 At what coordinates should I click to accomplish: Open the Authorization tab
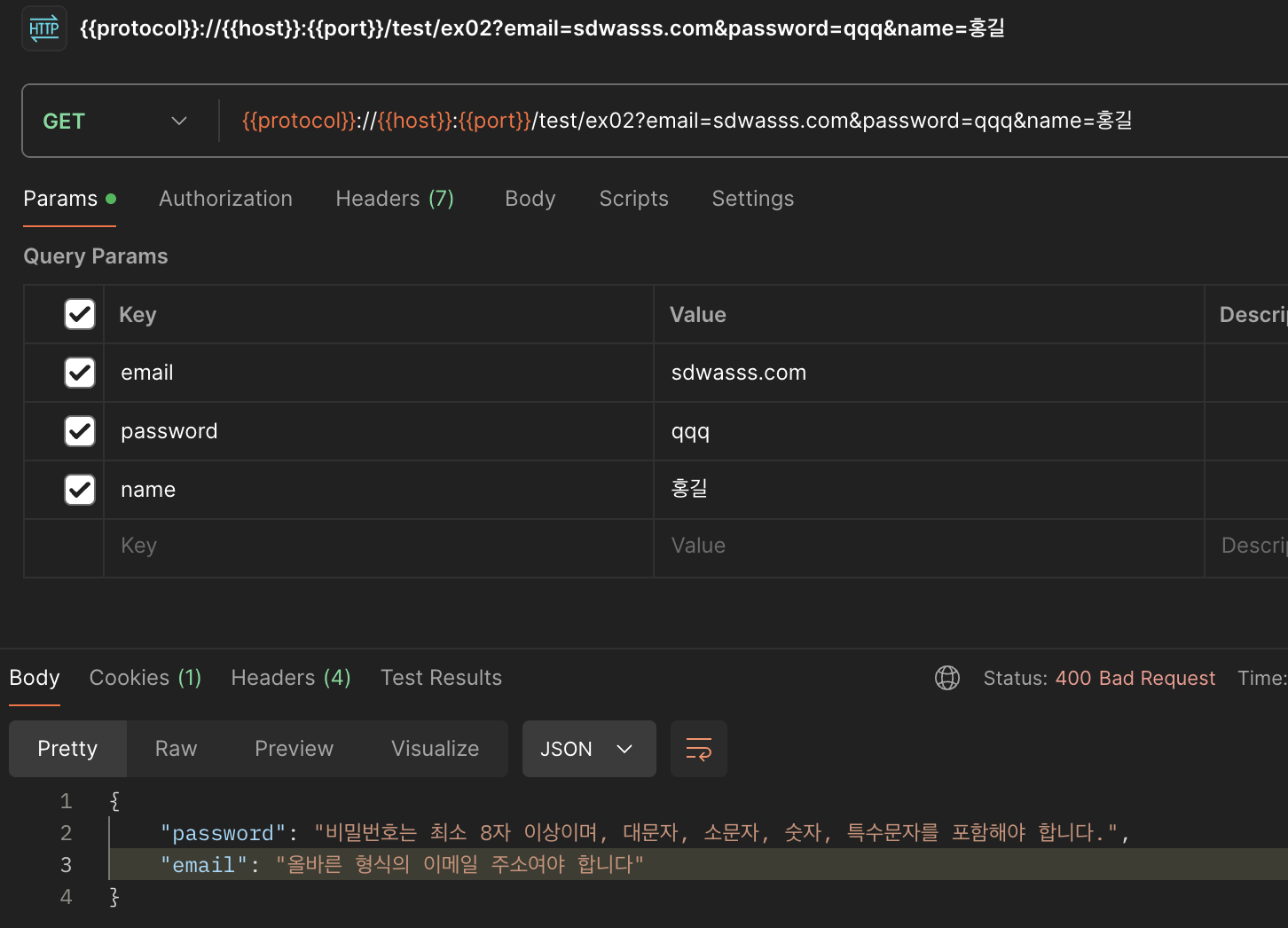tap(225, 199)
